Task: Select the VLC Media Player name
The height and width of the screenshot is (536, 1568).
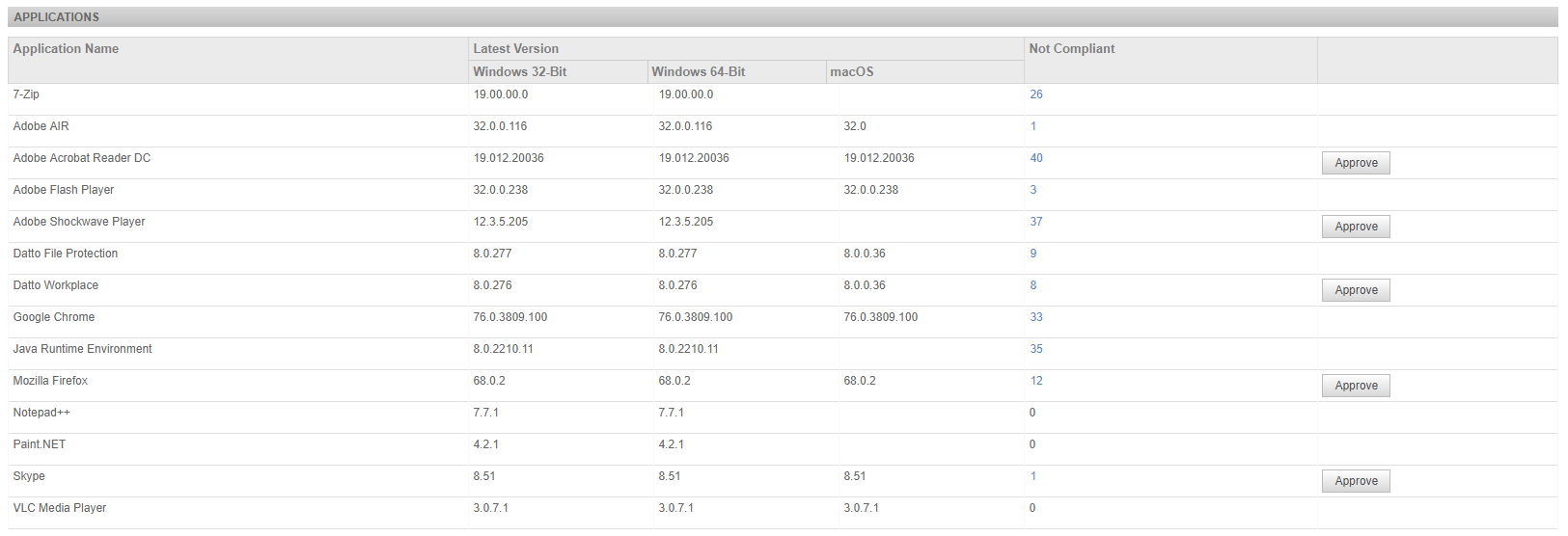Action: tap(60, 508)
